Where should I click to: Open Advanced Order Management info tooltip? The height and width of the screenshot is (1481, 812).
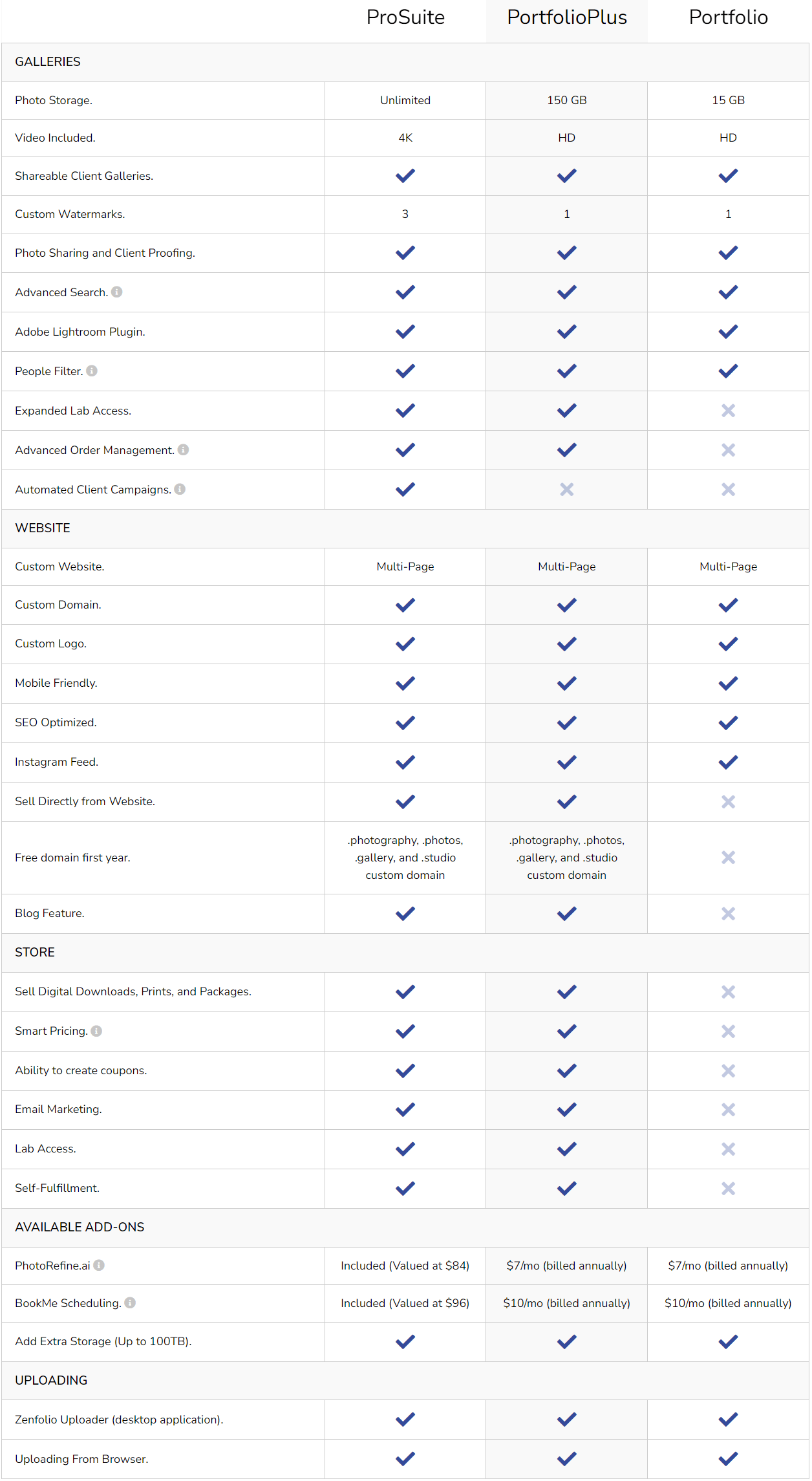[x=184, y=450]
